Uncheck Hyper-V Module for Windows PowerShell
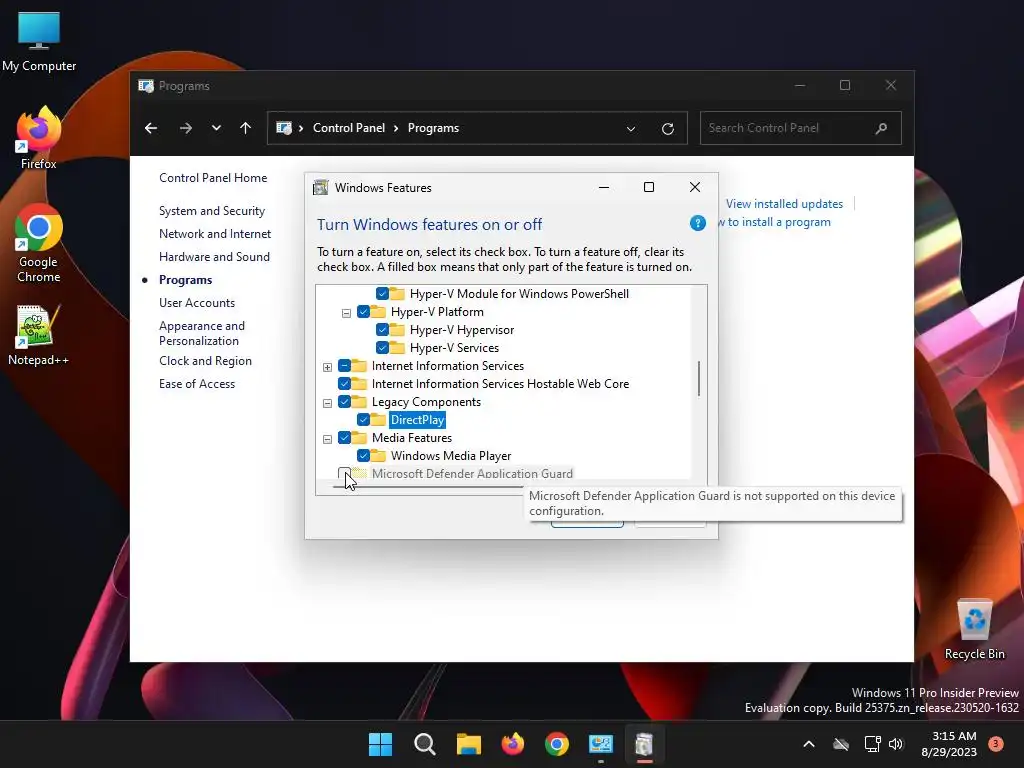The height and width of the screenshot is (768, 1024). [x=383, y=294]
